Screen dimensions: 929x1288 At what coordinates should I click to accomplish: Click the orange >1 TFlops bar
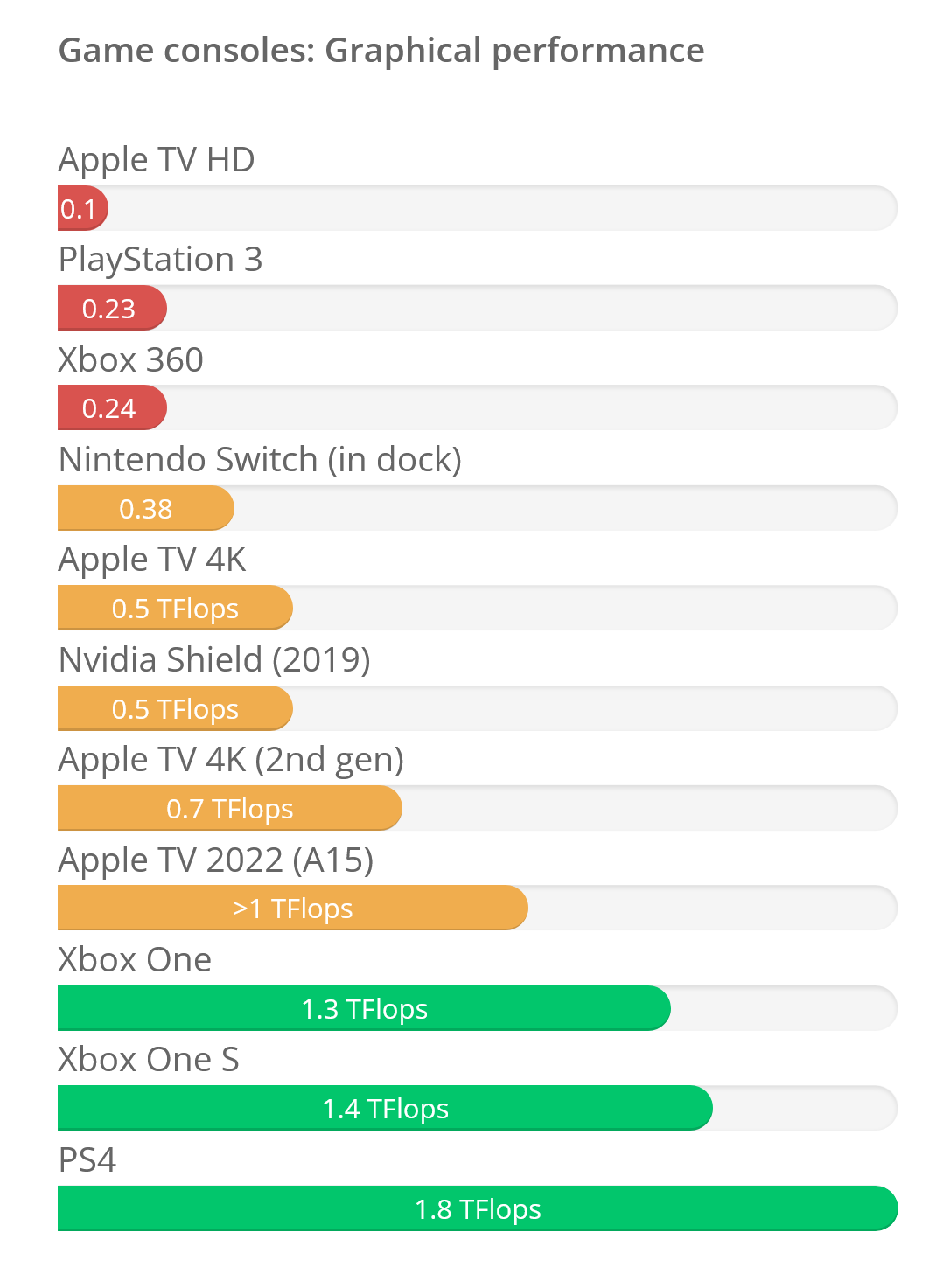coord(293,908)
